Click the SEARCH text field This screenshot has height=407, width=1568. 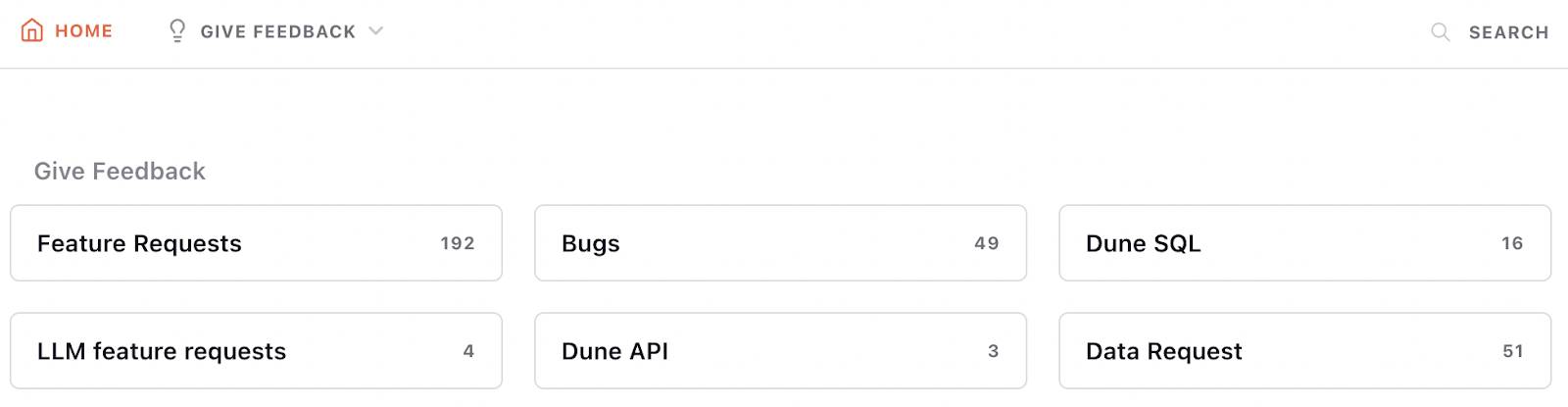tap(1508, 32)
